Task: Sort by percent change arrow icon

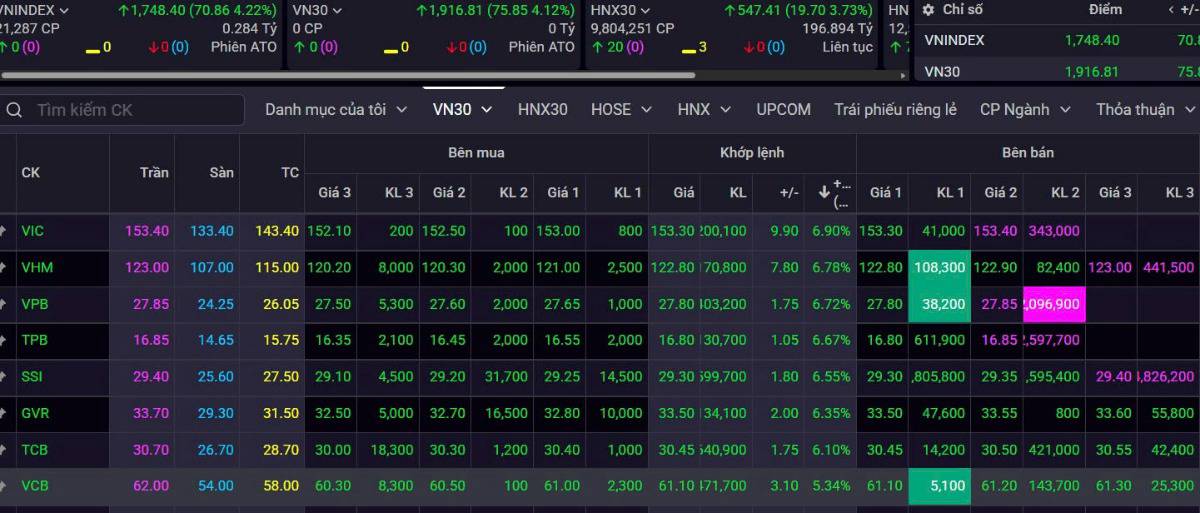Action: [824, 190]
